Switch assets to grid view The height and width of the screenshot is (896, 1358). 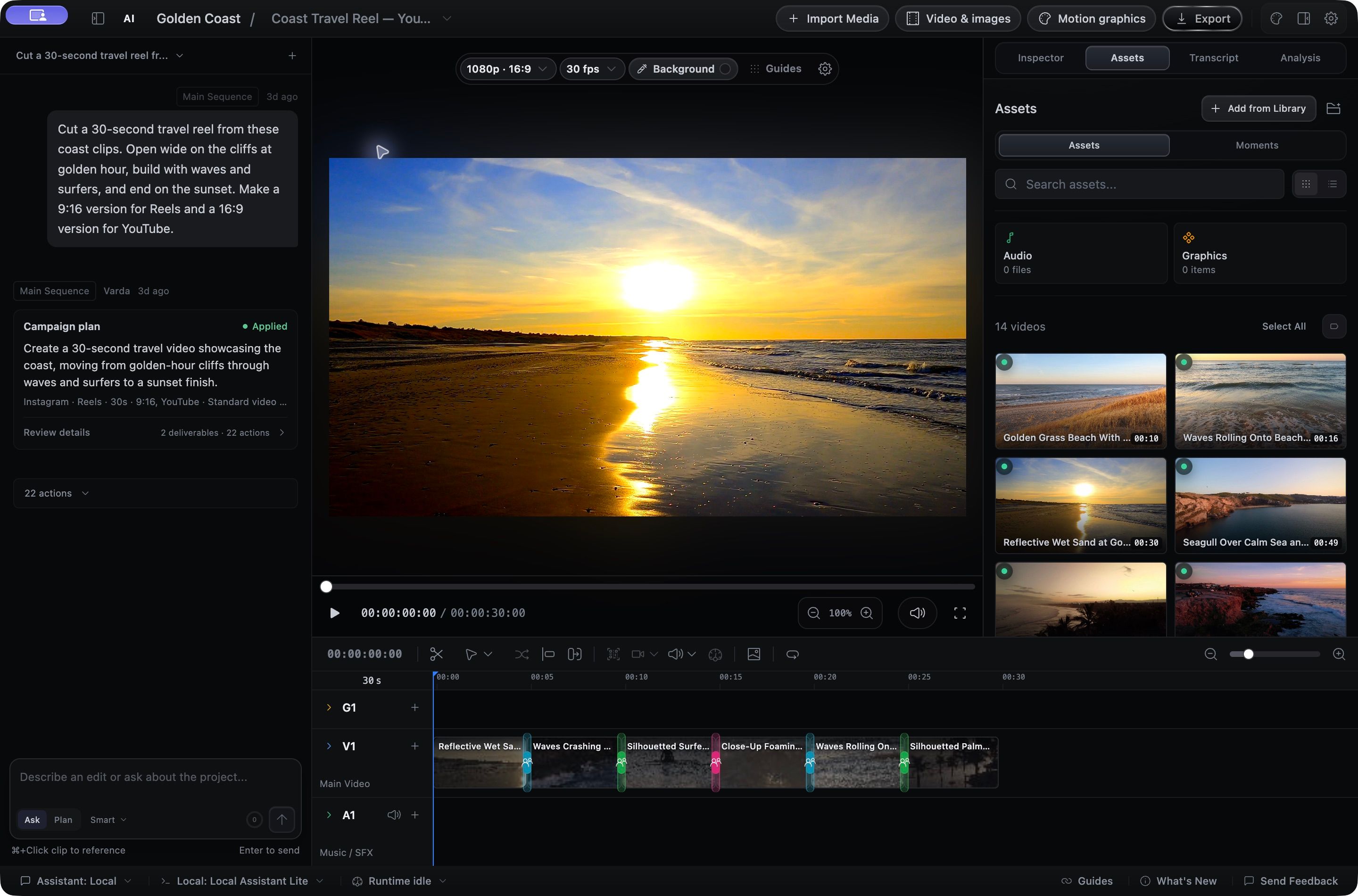click(x=1306, y=184)
